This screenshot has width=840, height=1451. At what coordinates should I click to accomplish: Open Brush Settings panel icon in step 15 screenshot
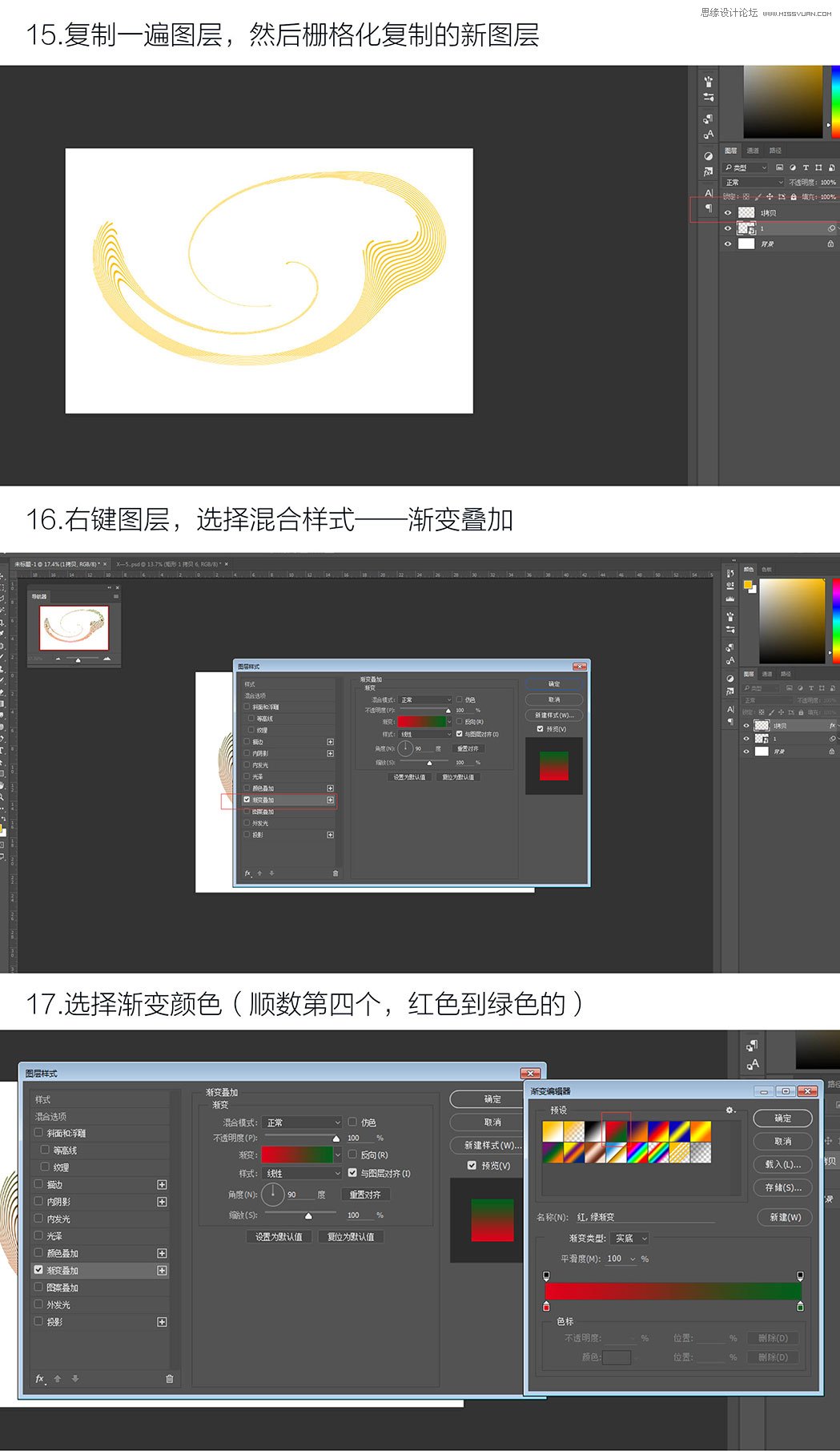(709, 97)
